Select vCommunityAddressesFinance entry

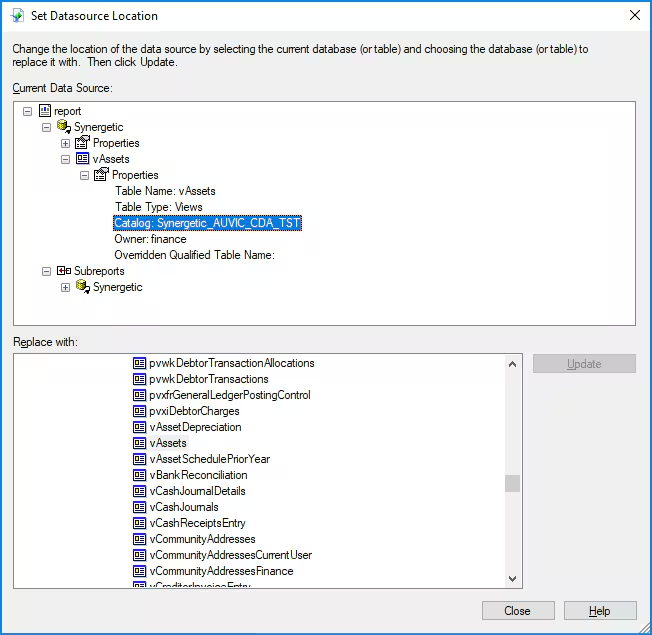click(221, 571)
